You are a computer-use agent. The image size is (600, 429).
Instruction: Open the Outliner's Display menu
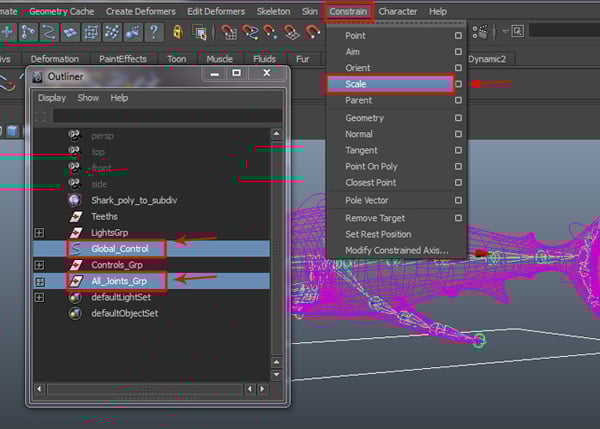point(52,98)
